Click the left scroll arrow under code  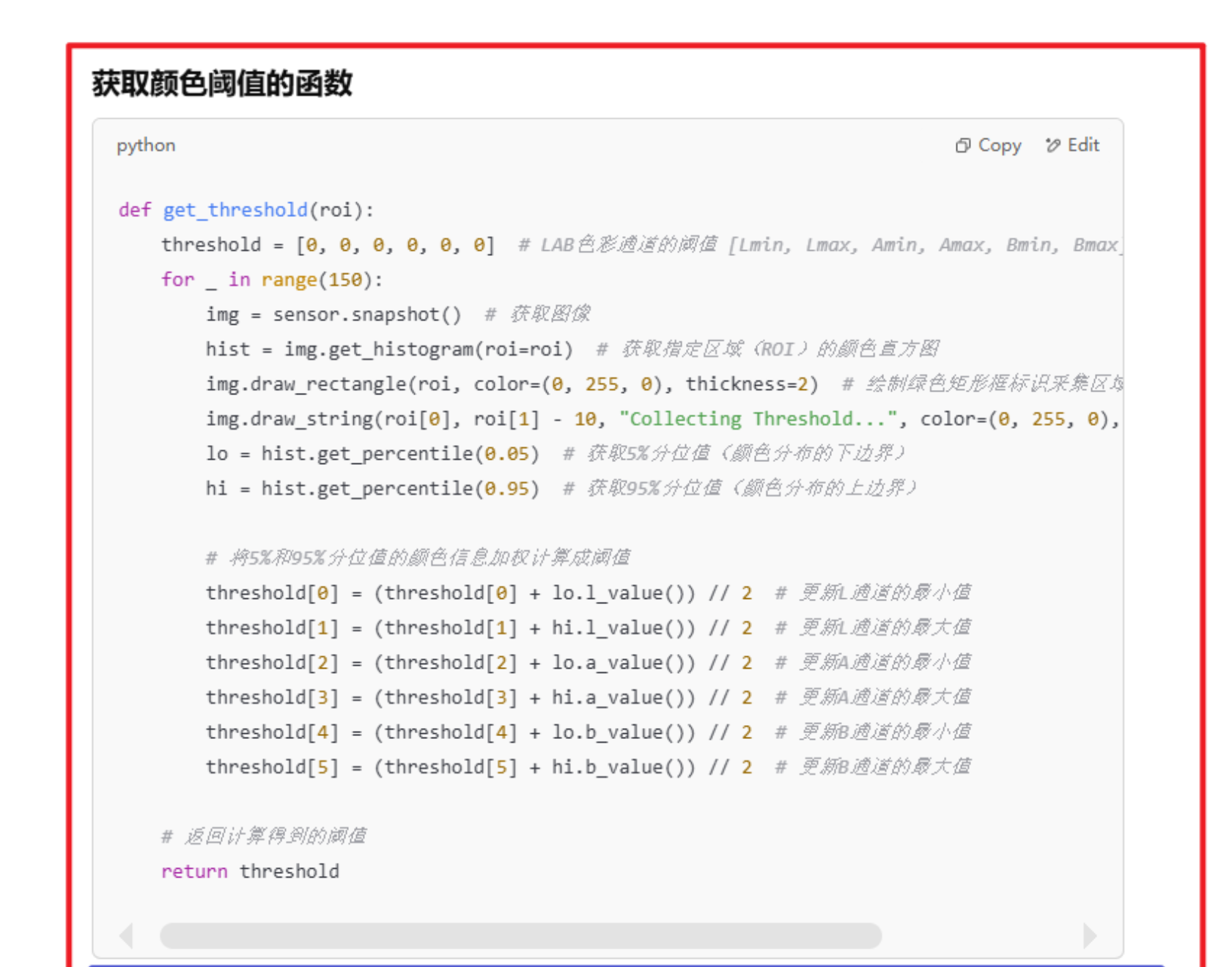click(127, 935)
